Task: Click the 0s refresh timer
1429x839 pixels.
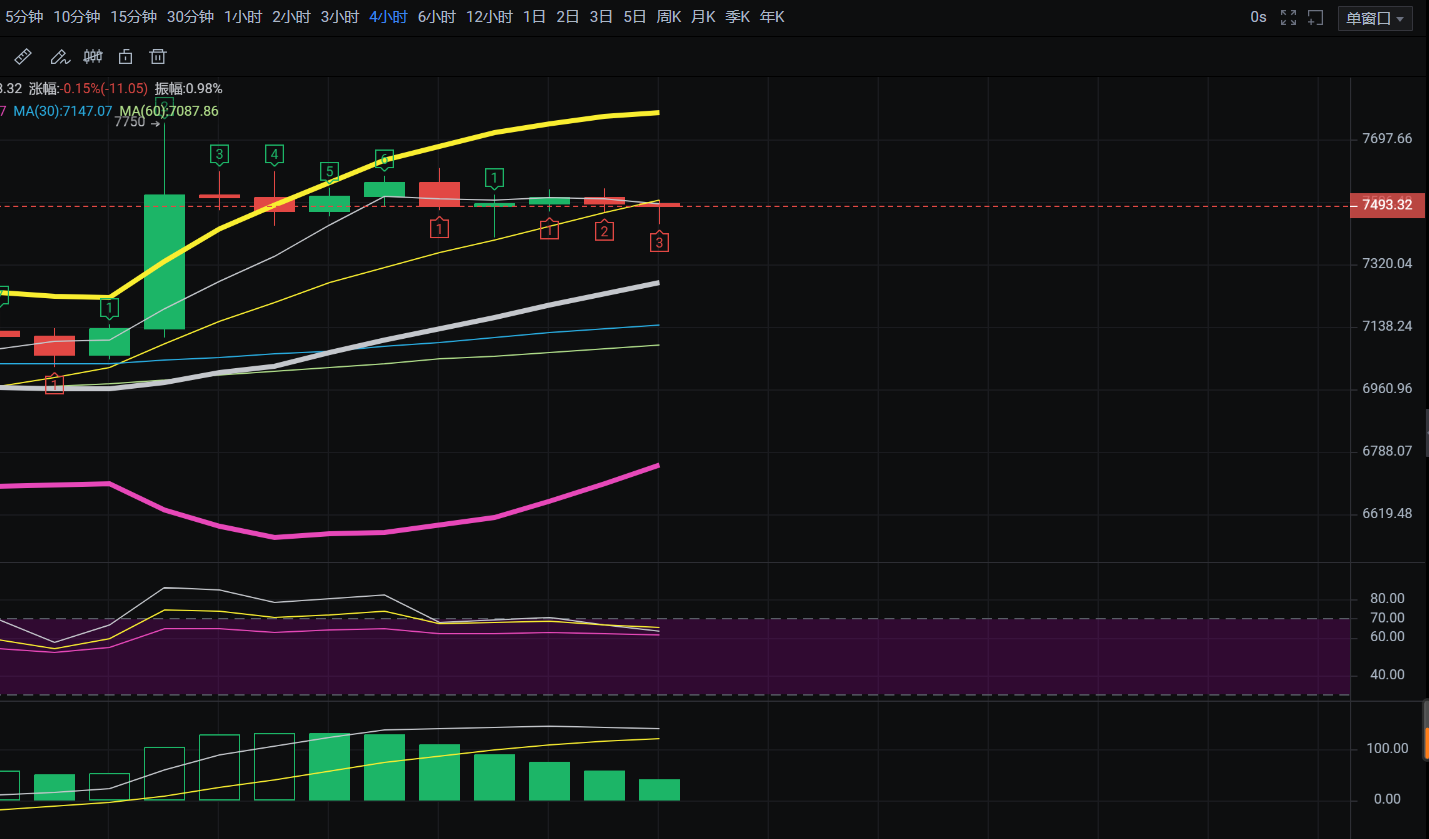Action: 1258,17
